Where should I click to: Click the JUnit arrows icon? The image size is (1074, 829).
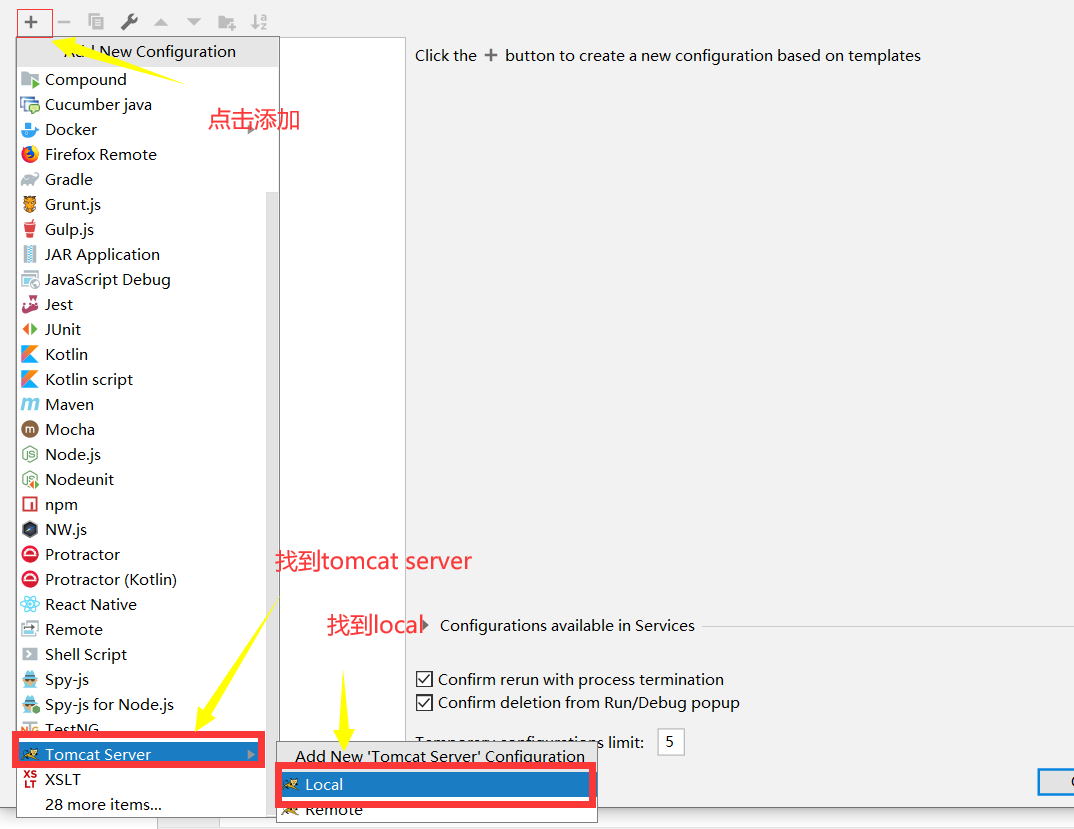(30, 330)
